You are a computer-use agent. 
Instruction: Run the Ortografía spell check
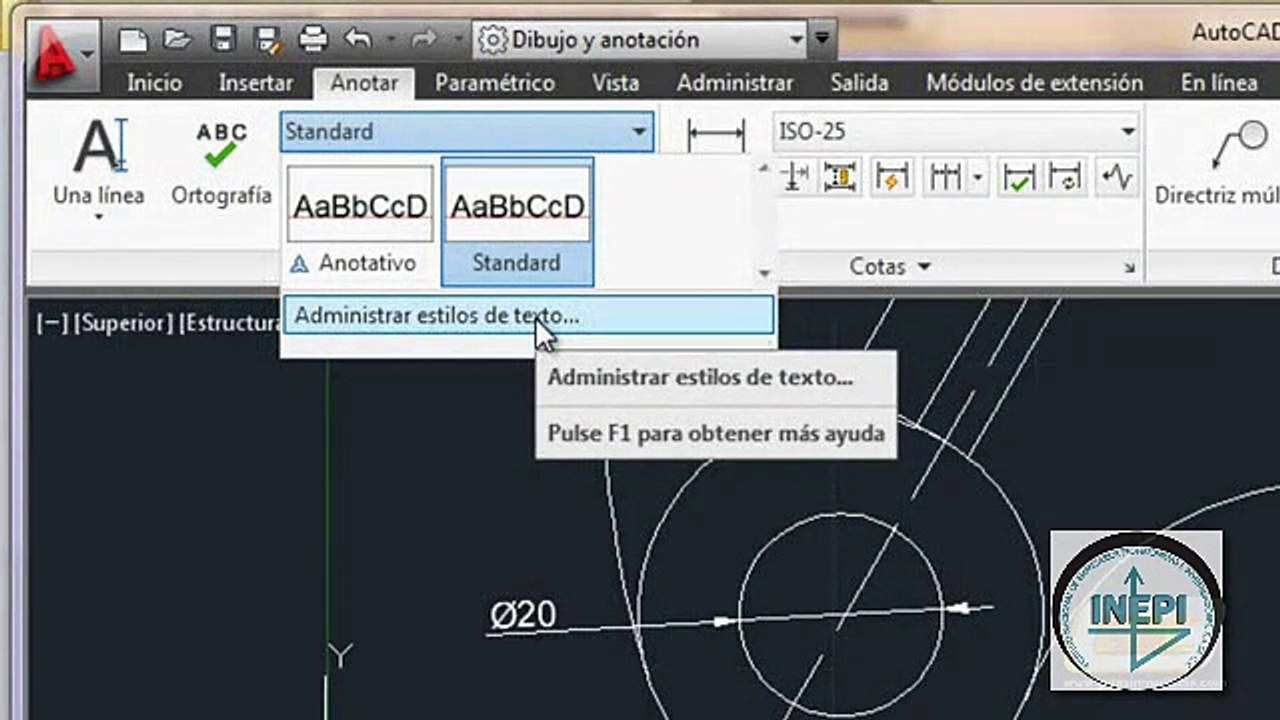(x=221, y=162)
